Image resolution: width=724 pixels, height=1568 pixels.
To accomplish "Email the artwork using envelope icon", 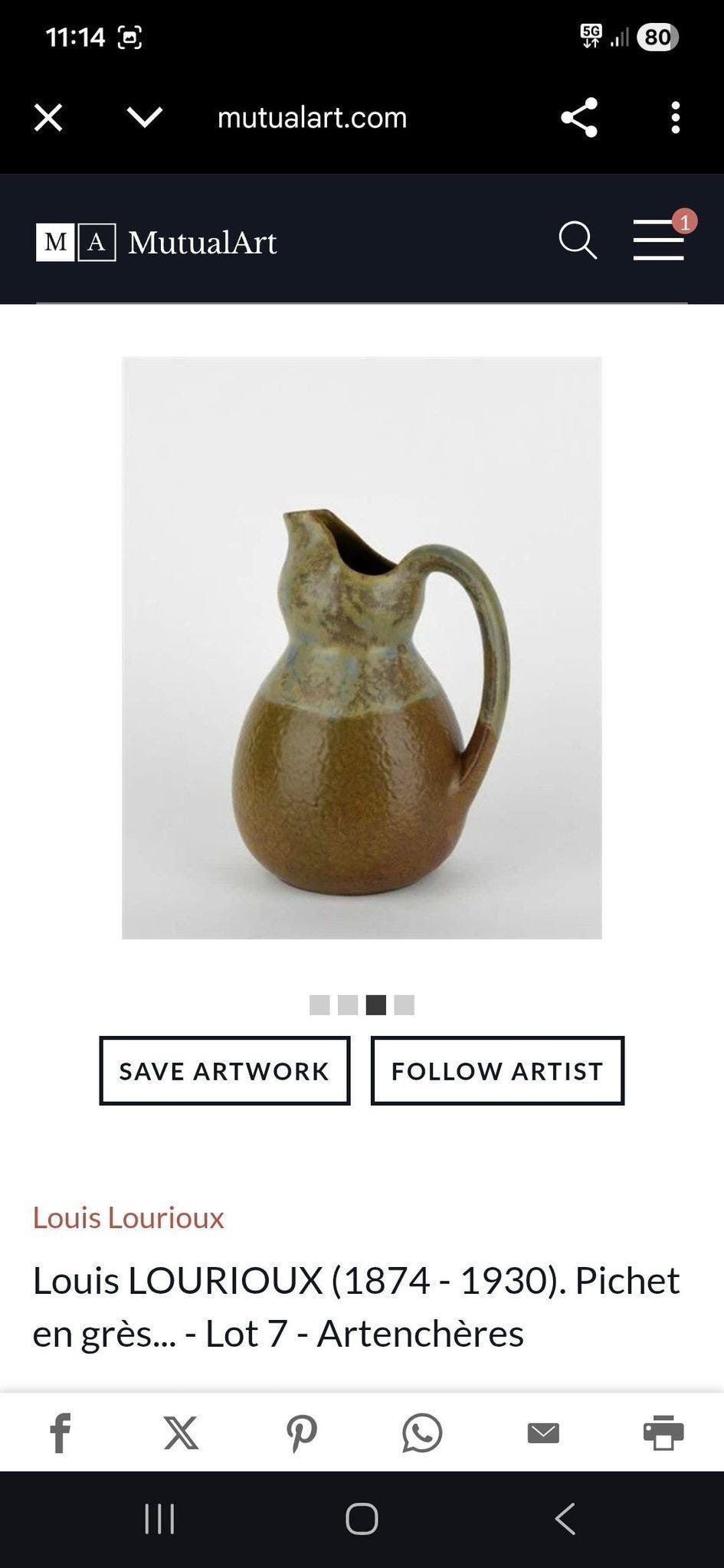I will pyautogui.click(x=543, y=1432).
